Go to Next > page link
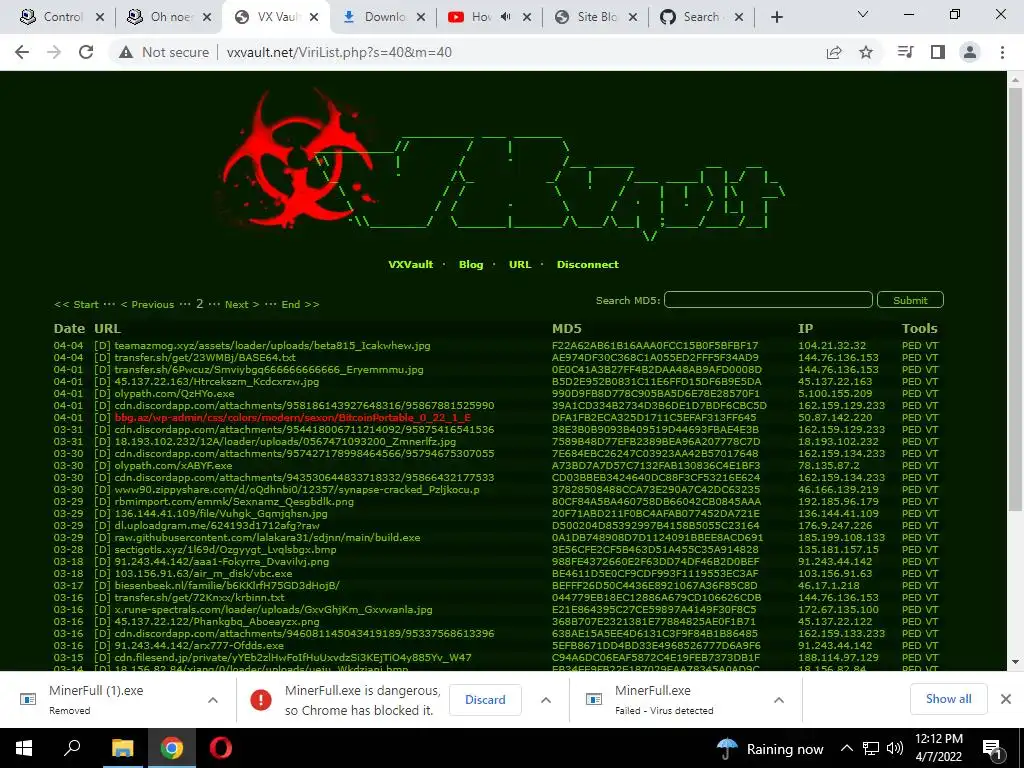Image resolution: width=1024 pixels, height=768 pixels. (242, 304)
